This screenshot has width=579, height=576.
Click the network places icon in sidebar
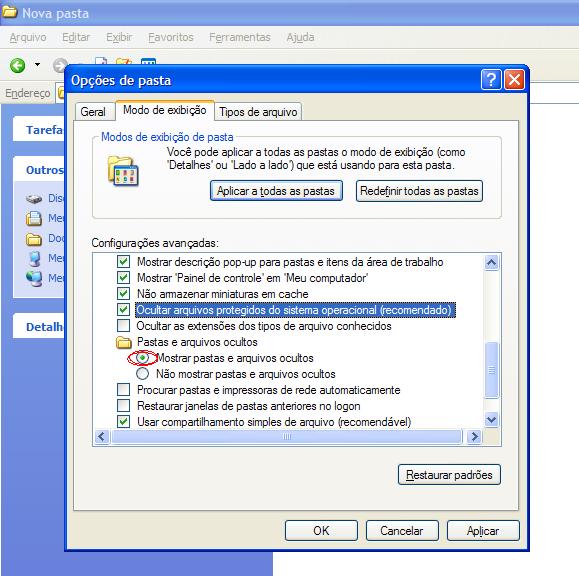click(x=34, y=278)
